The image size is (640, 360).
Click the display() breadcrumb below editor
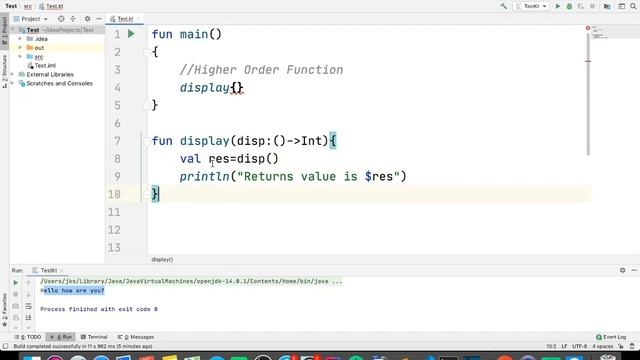[x=162, y=259]
